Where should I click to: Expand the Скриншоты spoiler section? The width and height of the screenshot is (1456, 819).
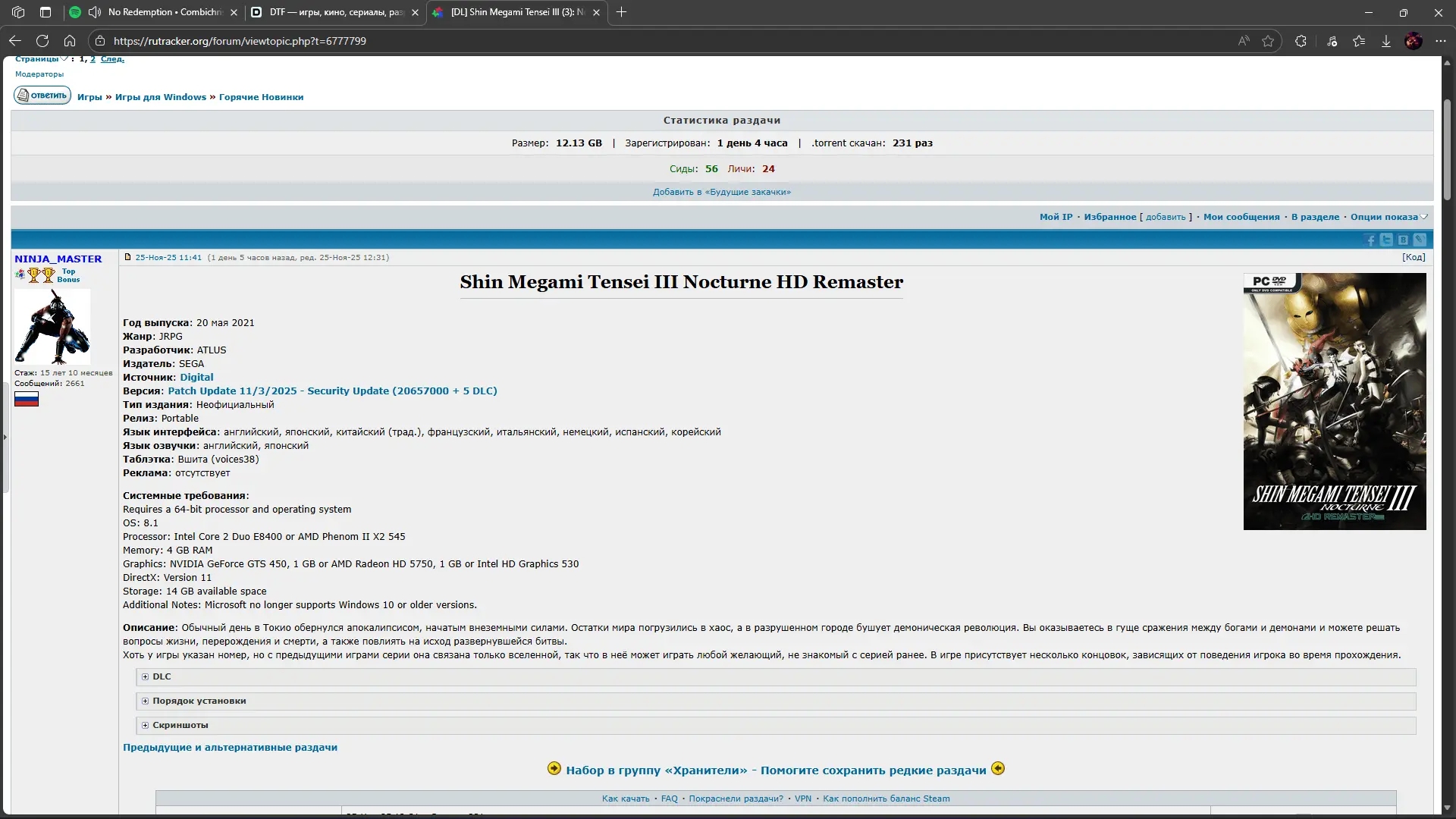click(x=180, y=725)
